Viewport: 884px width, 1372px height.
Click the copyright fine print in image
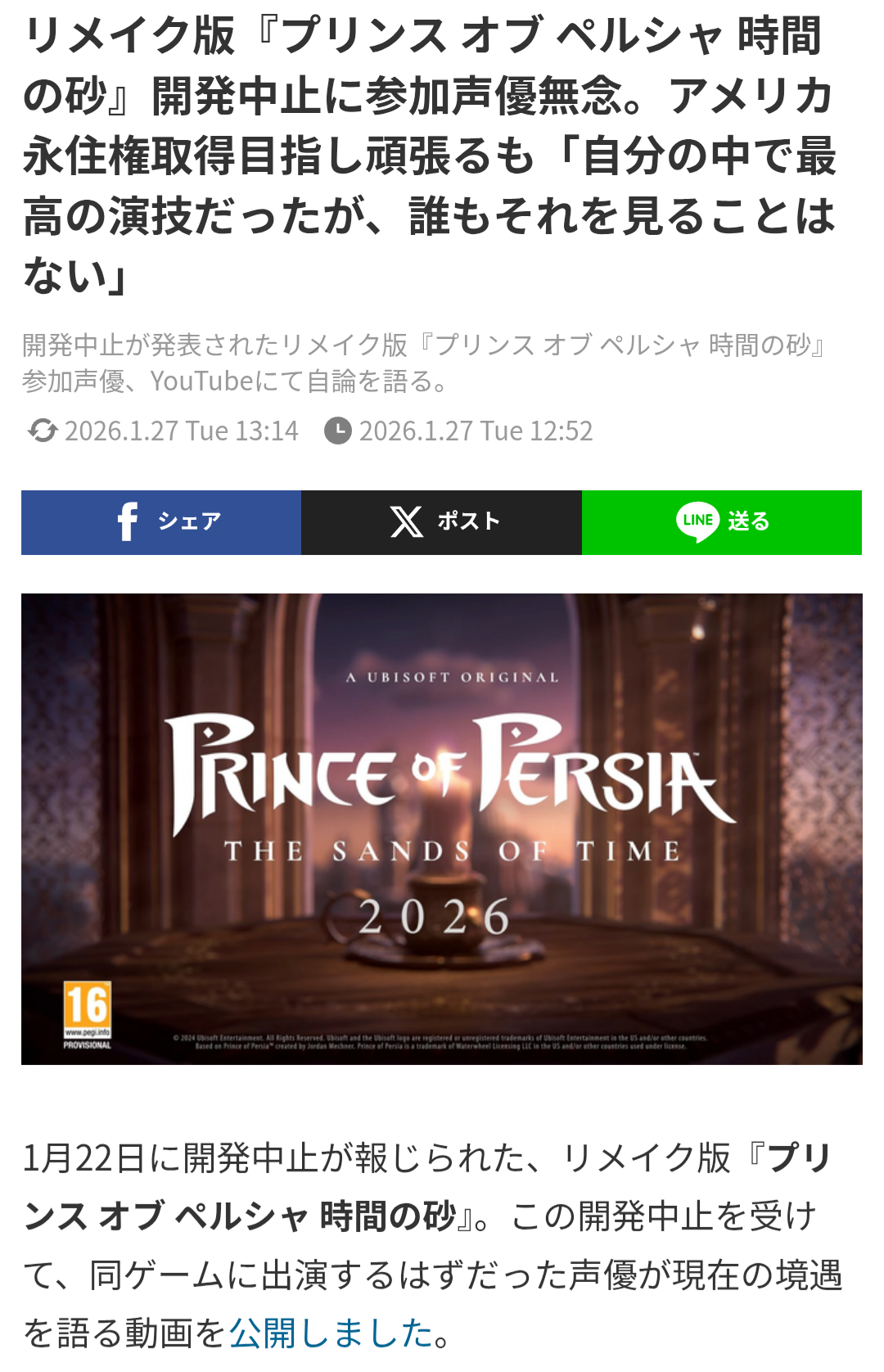[x=440, y=1041]
